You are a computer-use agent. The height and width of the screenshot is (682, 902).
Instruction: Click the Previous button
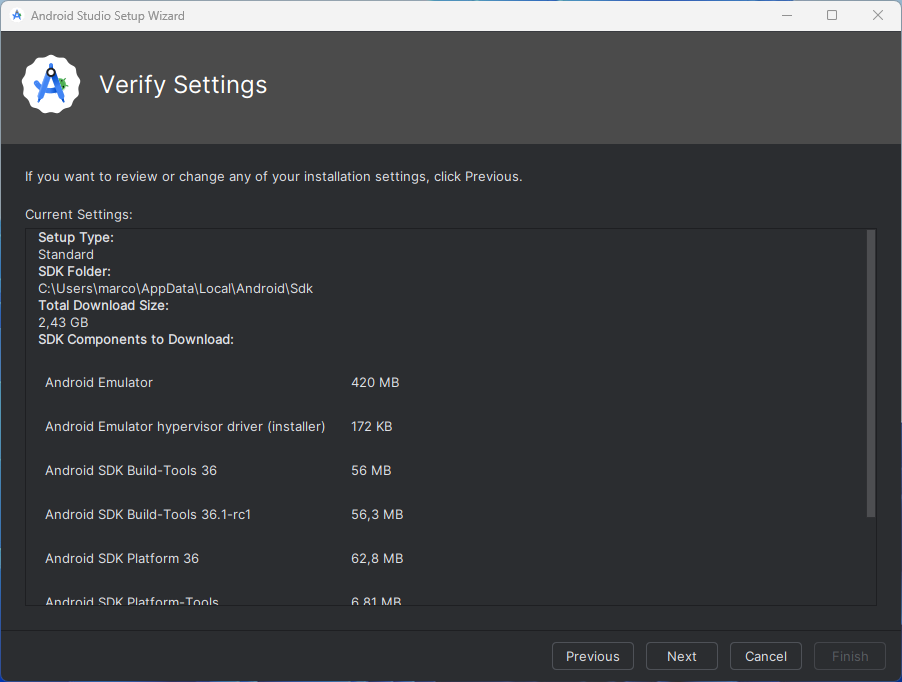point(592,656)
